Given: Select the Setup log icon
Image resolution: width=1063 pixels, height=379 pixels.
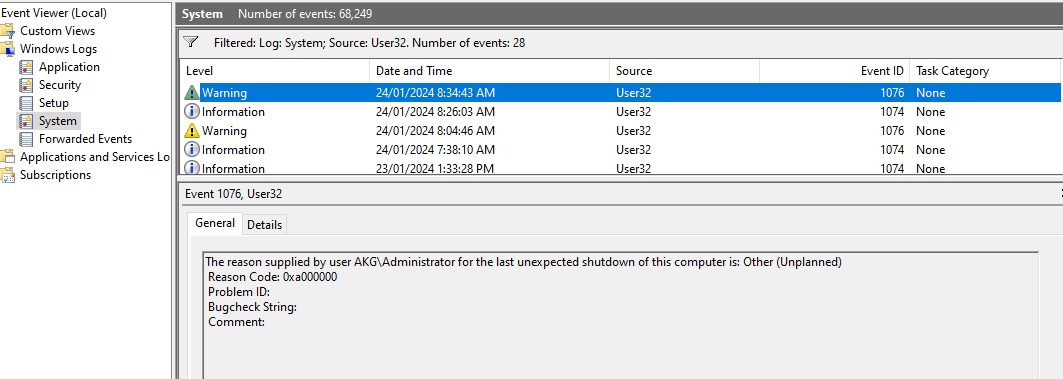Looking at the screenshot, I should 26,103.
